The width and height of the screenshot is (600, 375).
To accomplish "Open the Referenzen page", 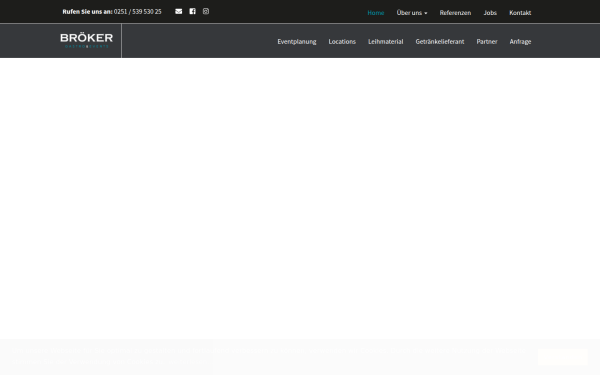I will point(455,13).
